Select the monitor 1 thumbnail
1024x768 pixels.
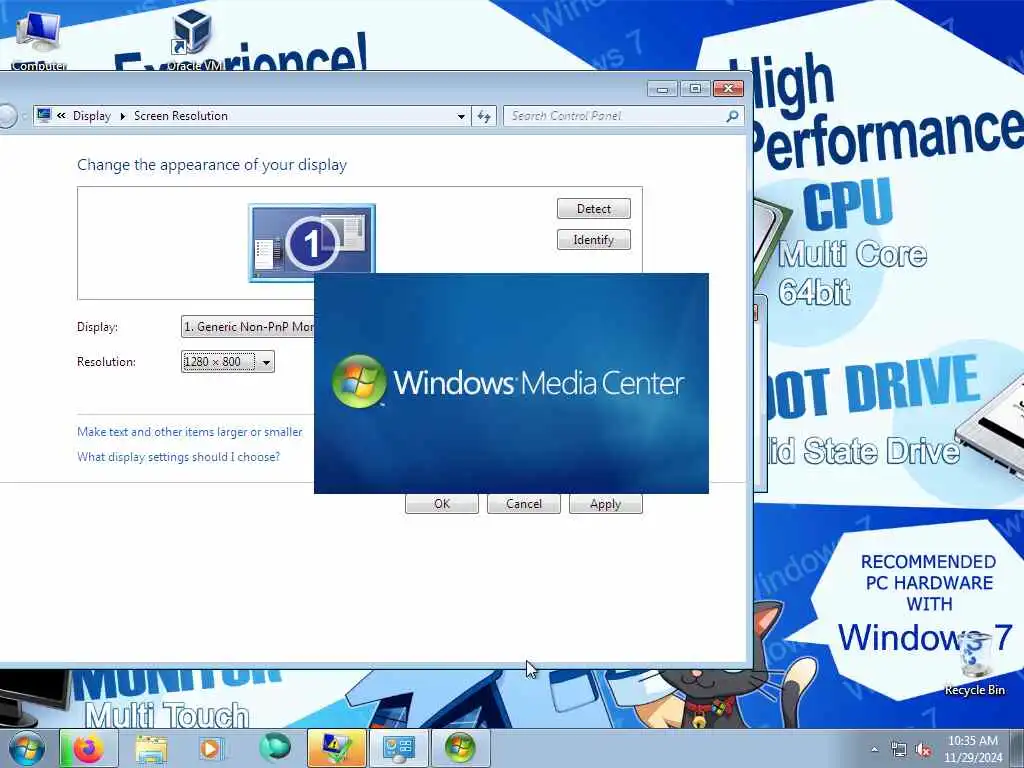point(312,242)
